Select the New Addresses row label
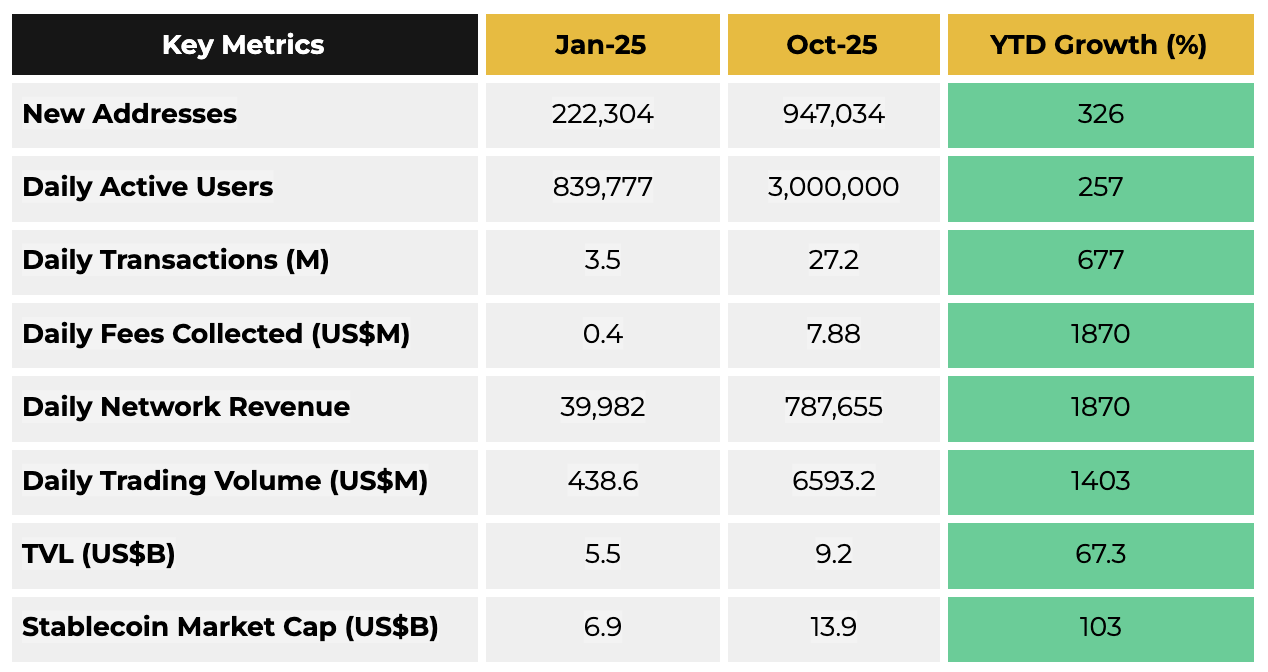Viewport: 1268px width, 672px height. coord(130,114)
